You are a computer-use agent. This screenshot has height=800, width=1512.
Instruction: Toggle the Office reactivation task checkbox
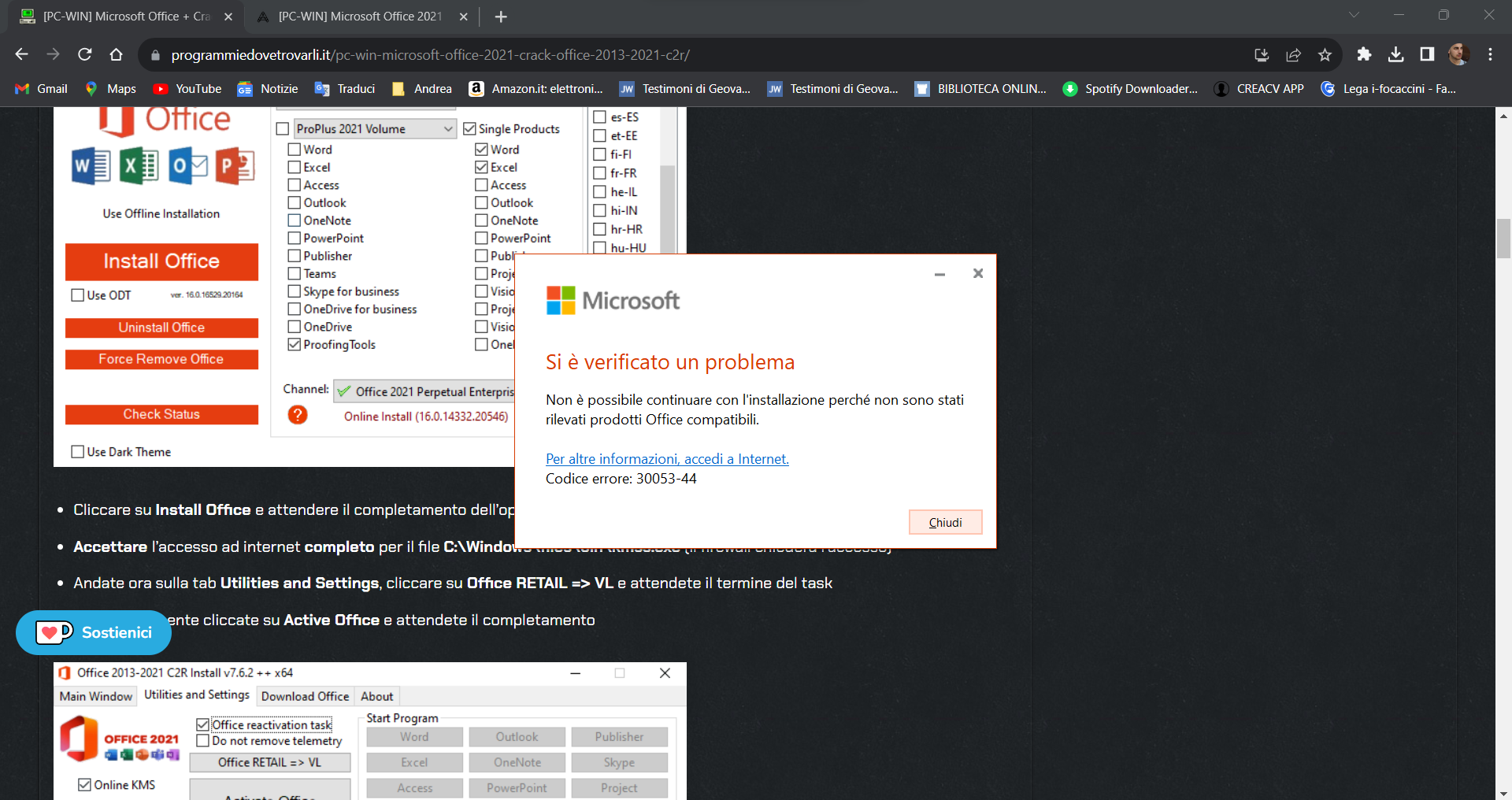coord(202,724)
